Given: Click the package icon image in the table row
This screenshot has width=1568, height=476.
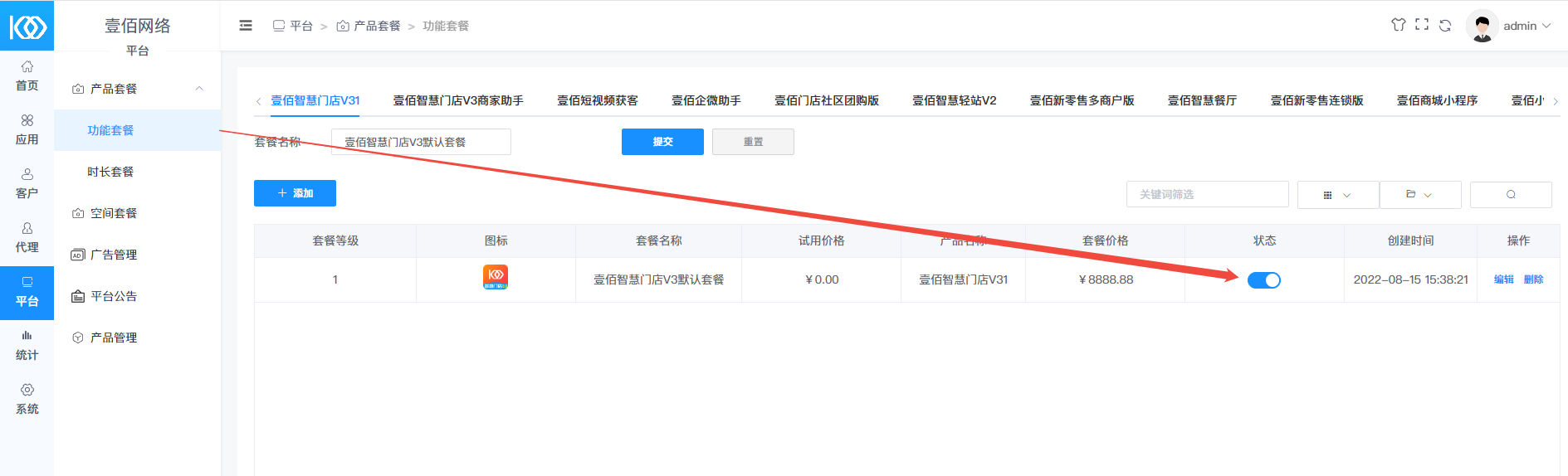Looking at the screenshot, I should 496,277.
